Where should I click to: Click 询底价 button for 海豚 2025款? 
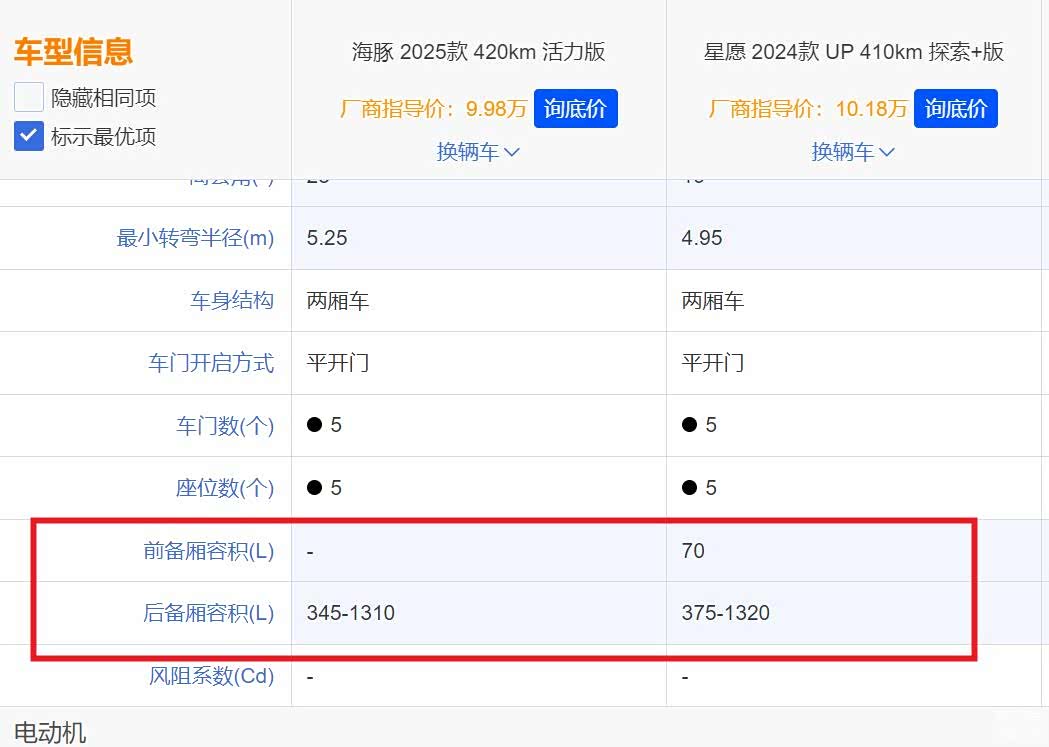click(x=575, y=109)
